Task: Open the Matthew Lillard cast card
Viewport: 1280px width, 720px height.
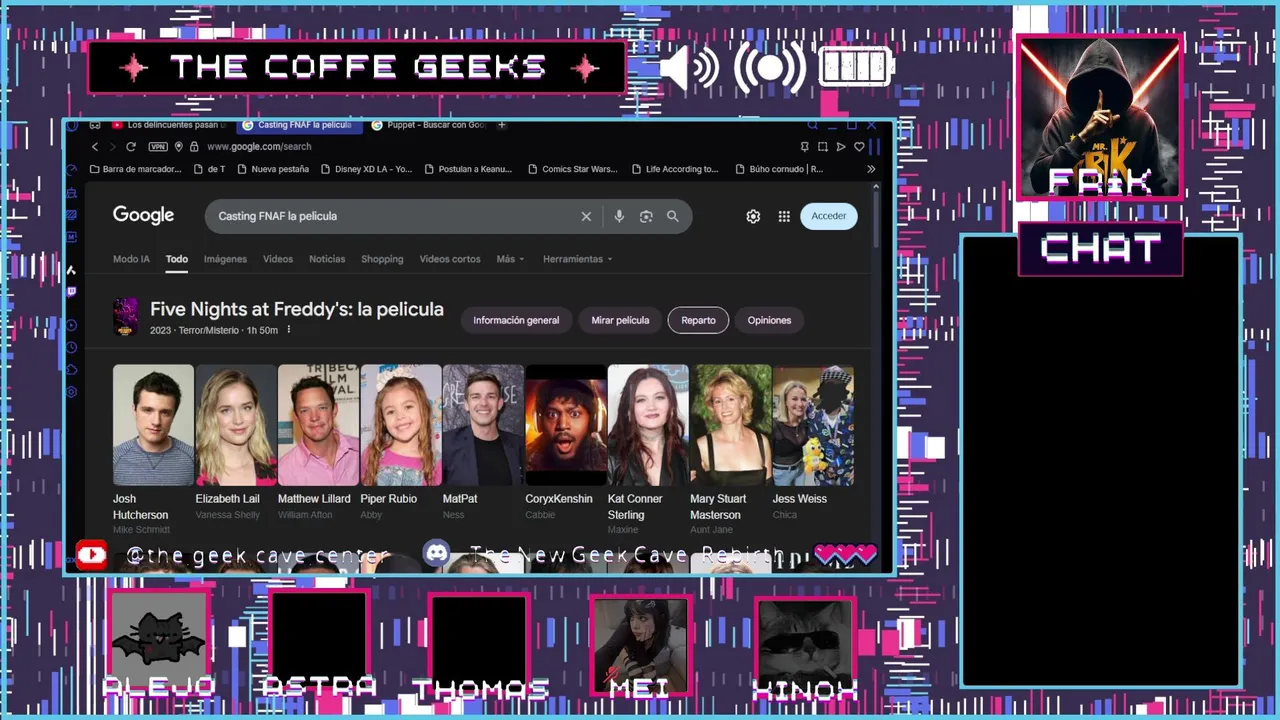Action: point(318,442)
